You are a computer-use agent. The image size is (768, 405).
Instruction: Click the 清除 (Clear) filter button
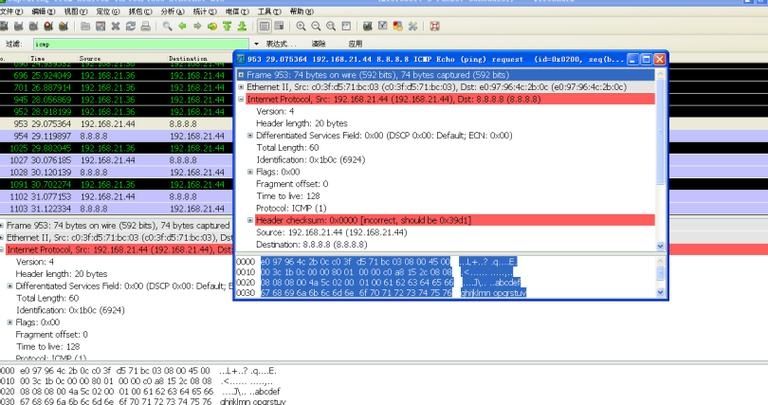click(319, 44)
